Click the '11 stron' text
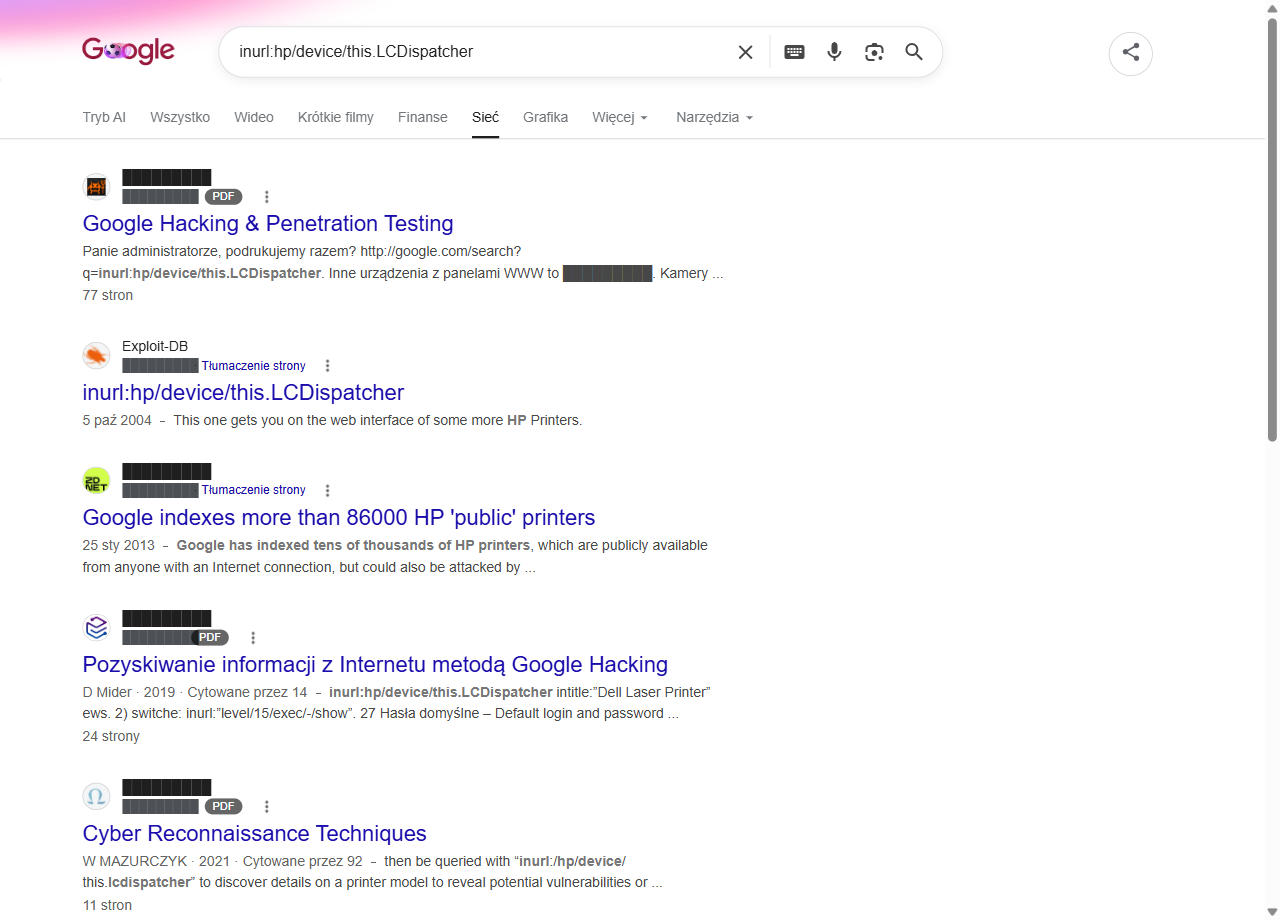The image size is (1280, 920). click(107, 906)
